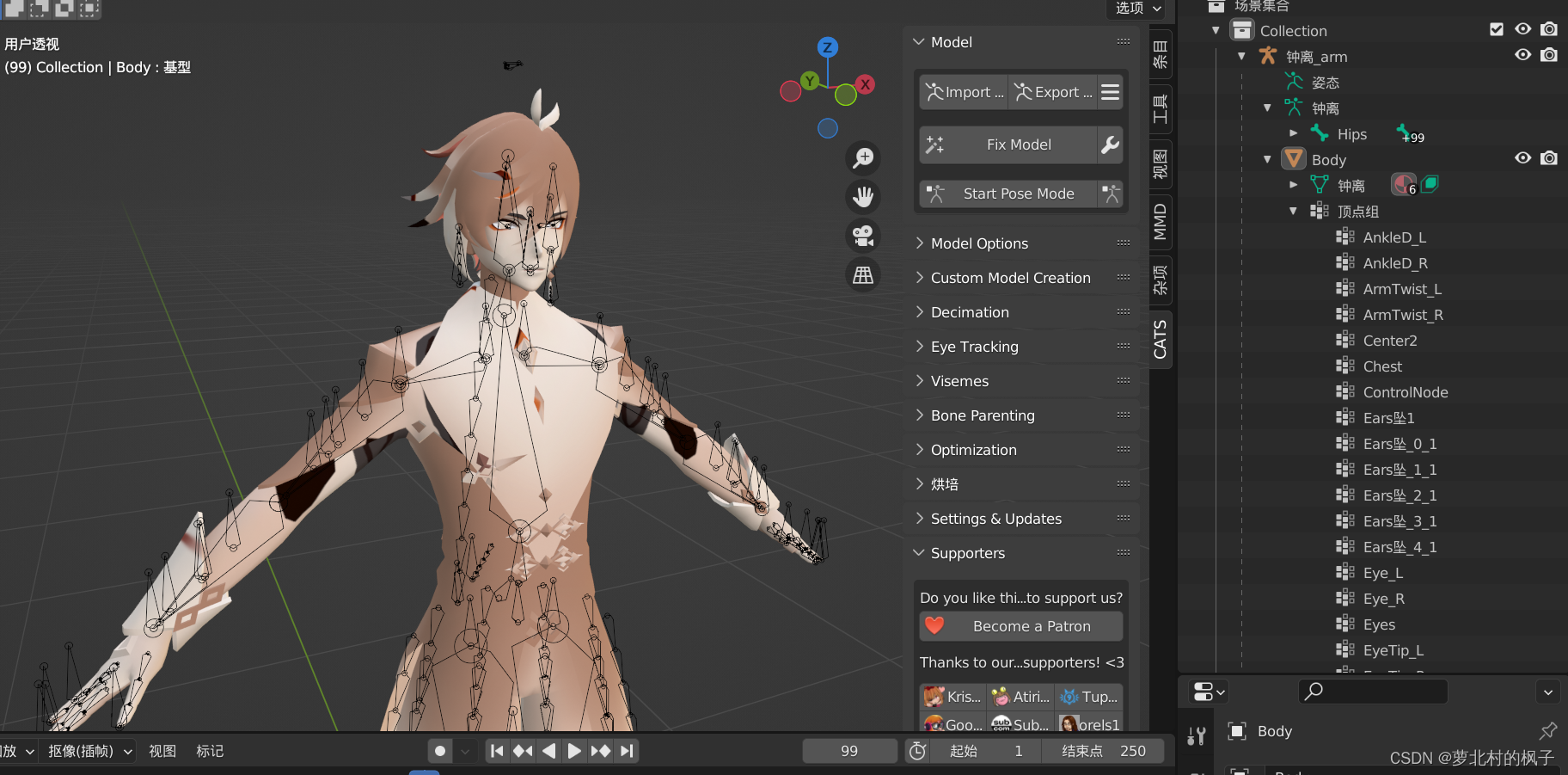This screenshot has width=1568, height=775.
Task: Toggle select mode box icon at top left
Action: (15, 9)
